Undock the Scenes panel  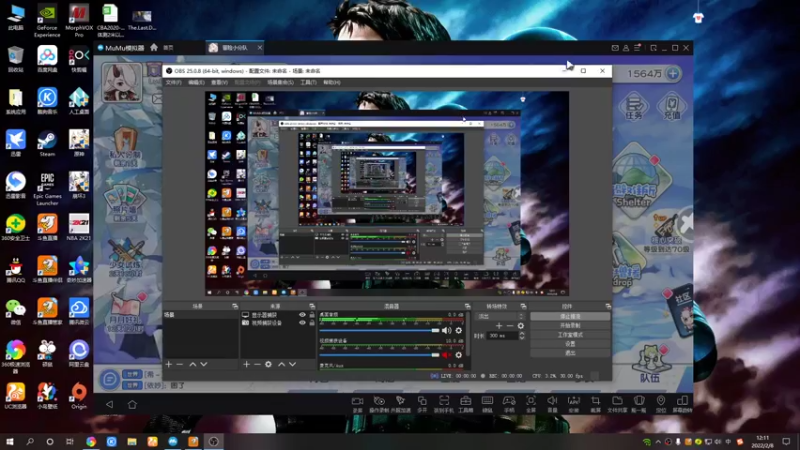tap(235, 306)
